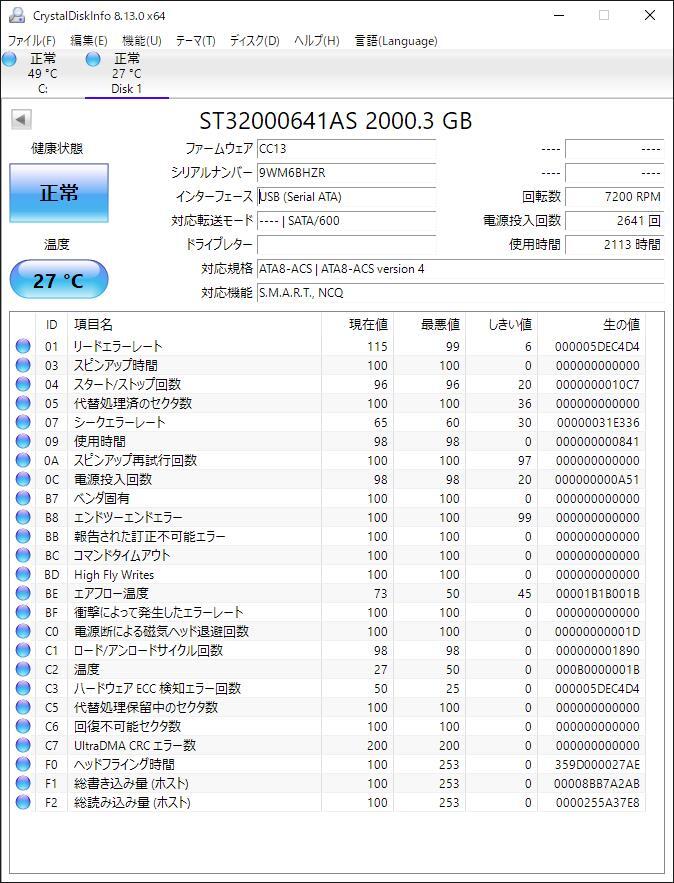This screenshot has width=674, height=883.
Task: Open the ファイル(F) menu
Action: tap(32, 41)
